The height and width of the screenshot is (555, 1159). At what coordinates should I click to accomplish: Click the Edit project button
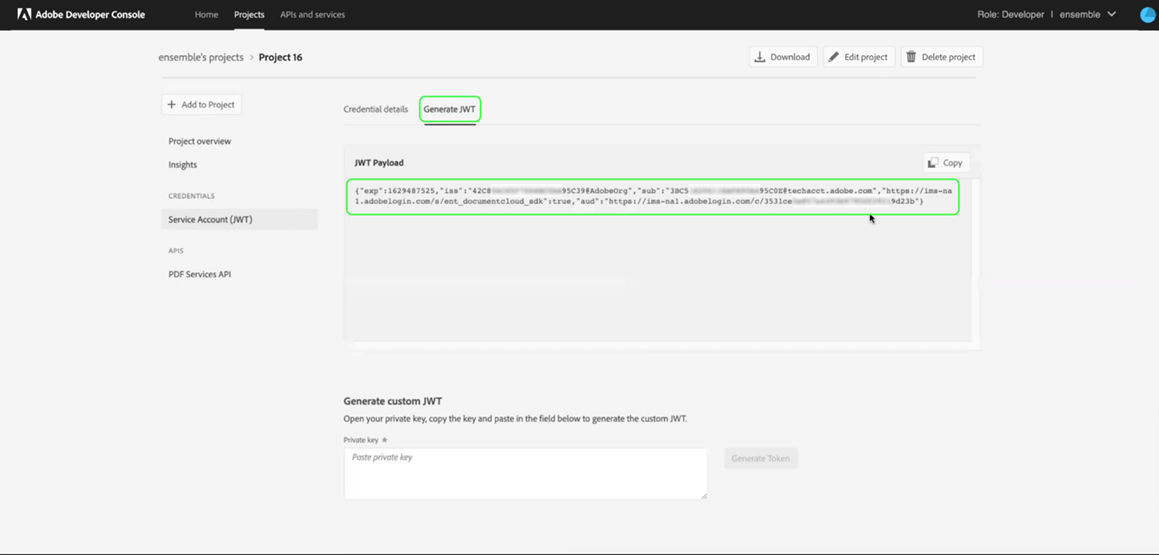click(860, 57)
